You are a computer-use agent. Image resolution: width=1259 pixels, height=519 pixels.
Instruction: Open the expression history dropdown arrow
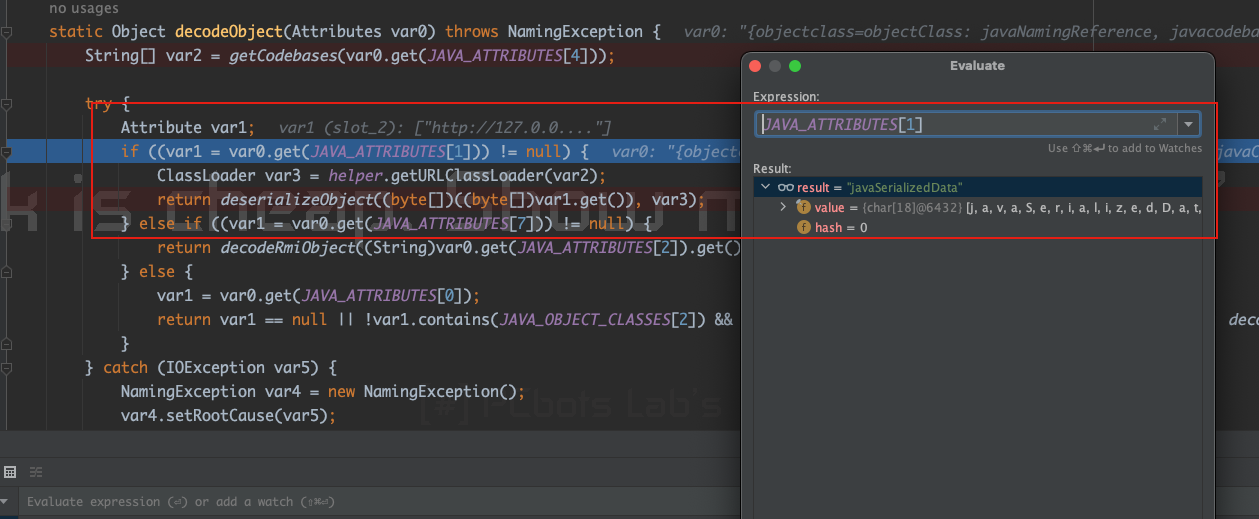(x=1188, y=125)
